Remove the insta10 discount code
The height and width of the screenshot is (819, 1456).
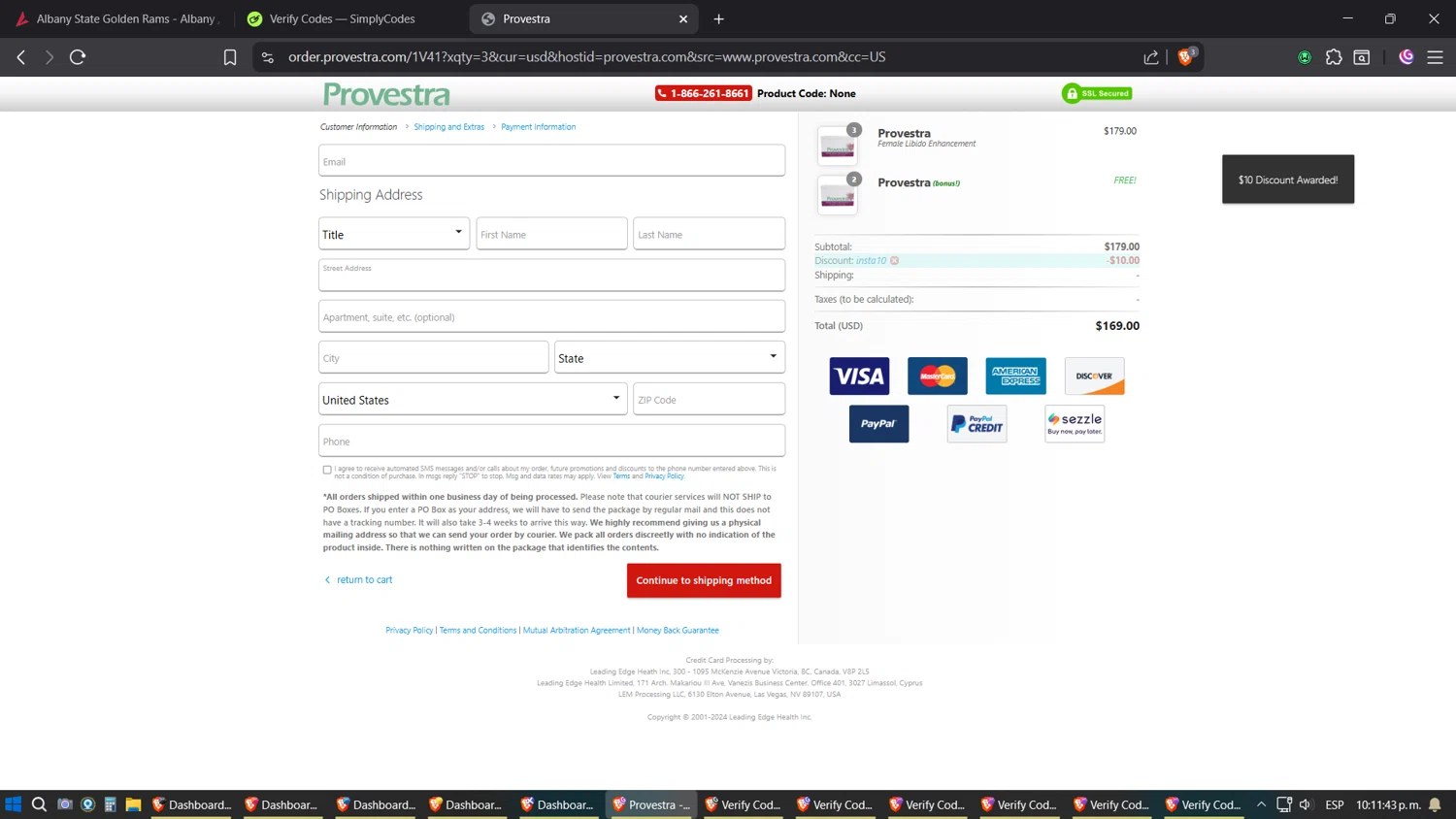click(895, 260)
